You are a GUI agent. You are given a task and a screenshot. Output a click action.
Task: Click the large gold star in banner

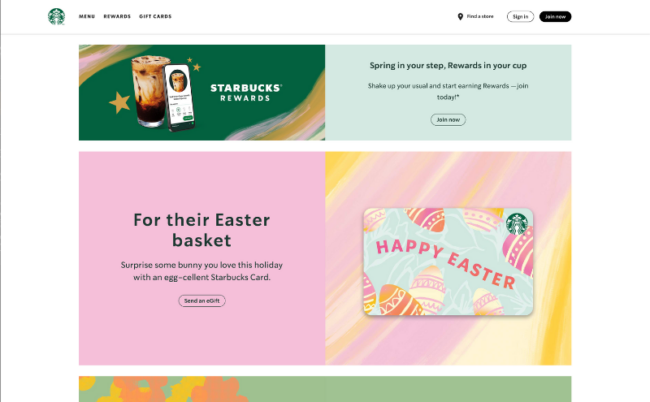point(120,102)
